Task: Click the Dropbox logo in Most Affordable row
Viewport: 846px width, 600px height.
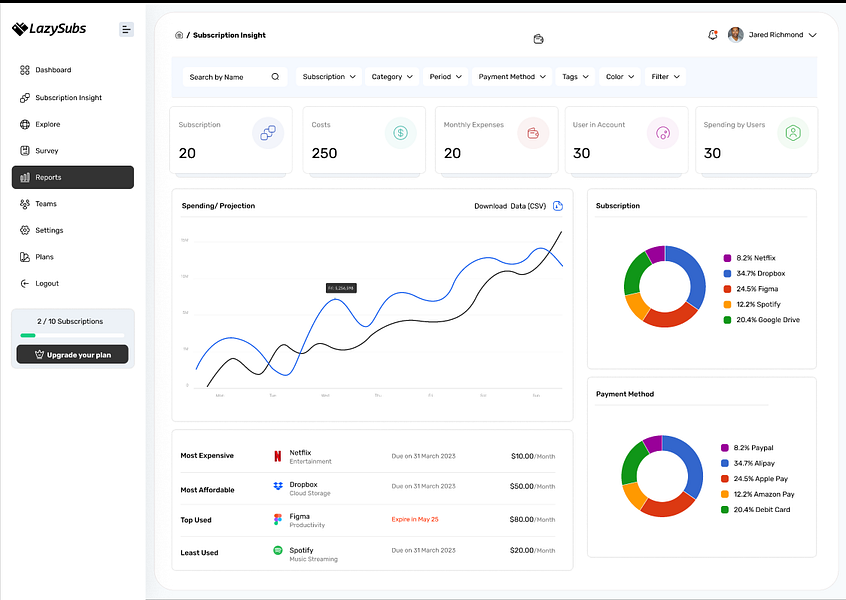Action: coord(278,486)
